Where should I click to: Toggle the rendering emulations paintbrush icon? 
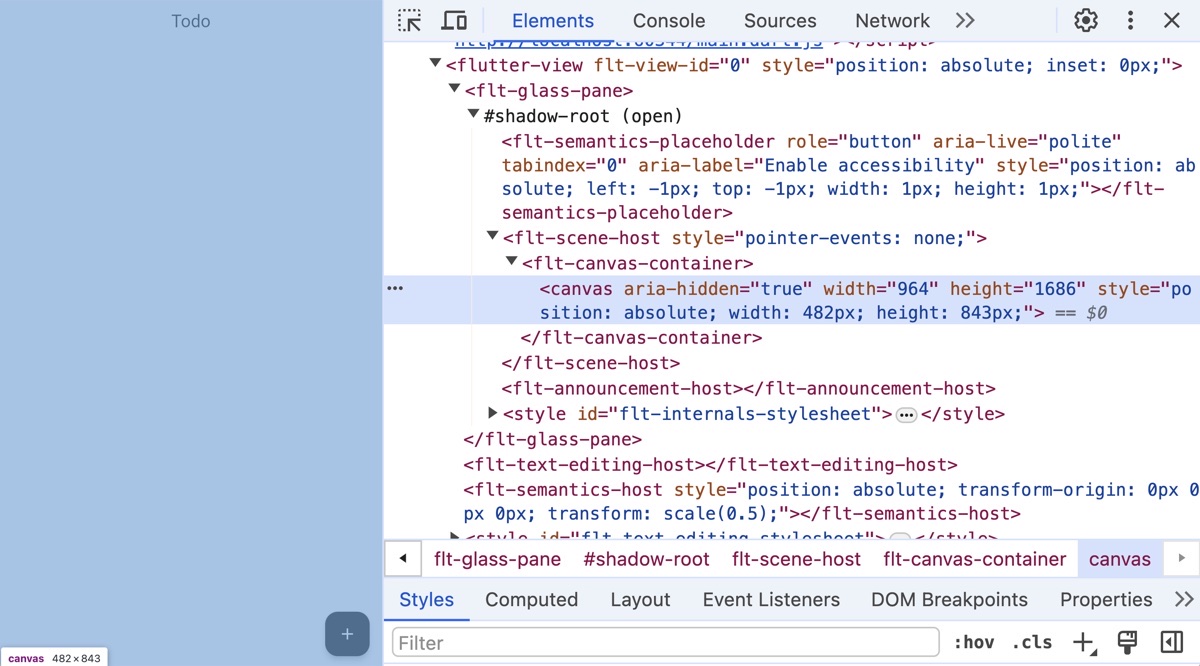coord(1128,643)
